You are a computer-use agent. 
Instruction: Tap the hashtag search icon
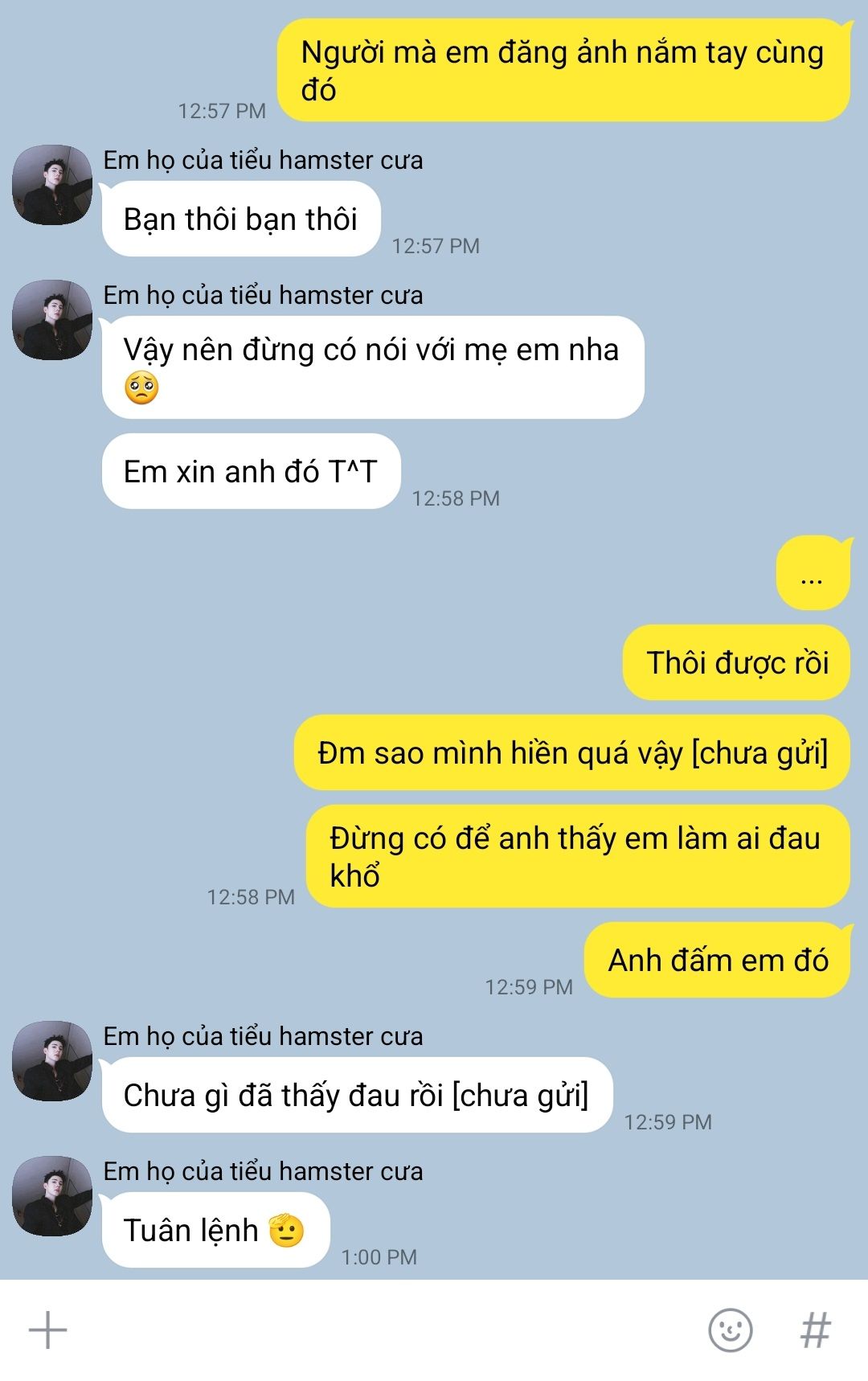point(815,1330)
